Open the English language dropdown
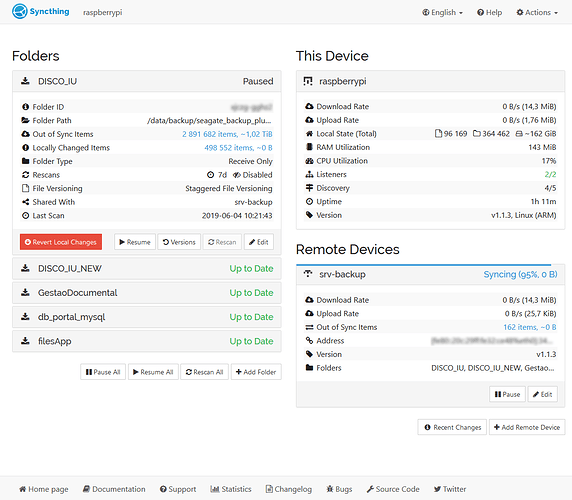Viewport: 572px width, 500px height. coord(442,12)
